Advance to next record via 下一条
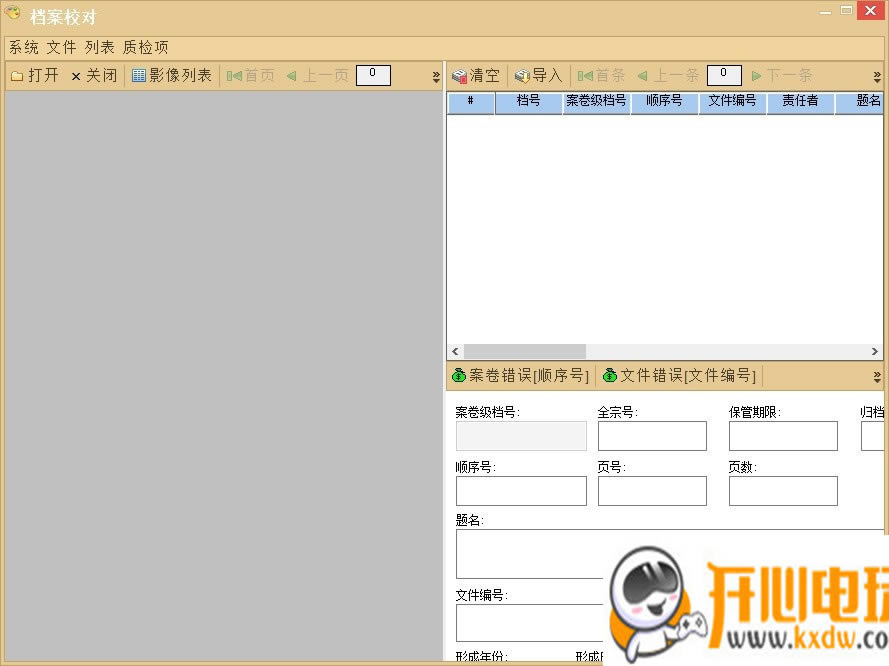Screen dimensions: 889x666 click(790, 75)
